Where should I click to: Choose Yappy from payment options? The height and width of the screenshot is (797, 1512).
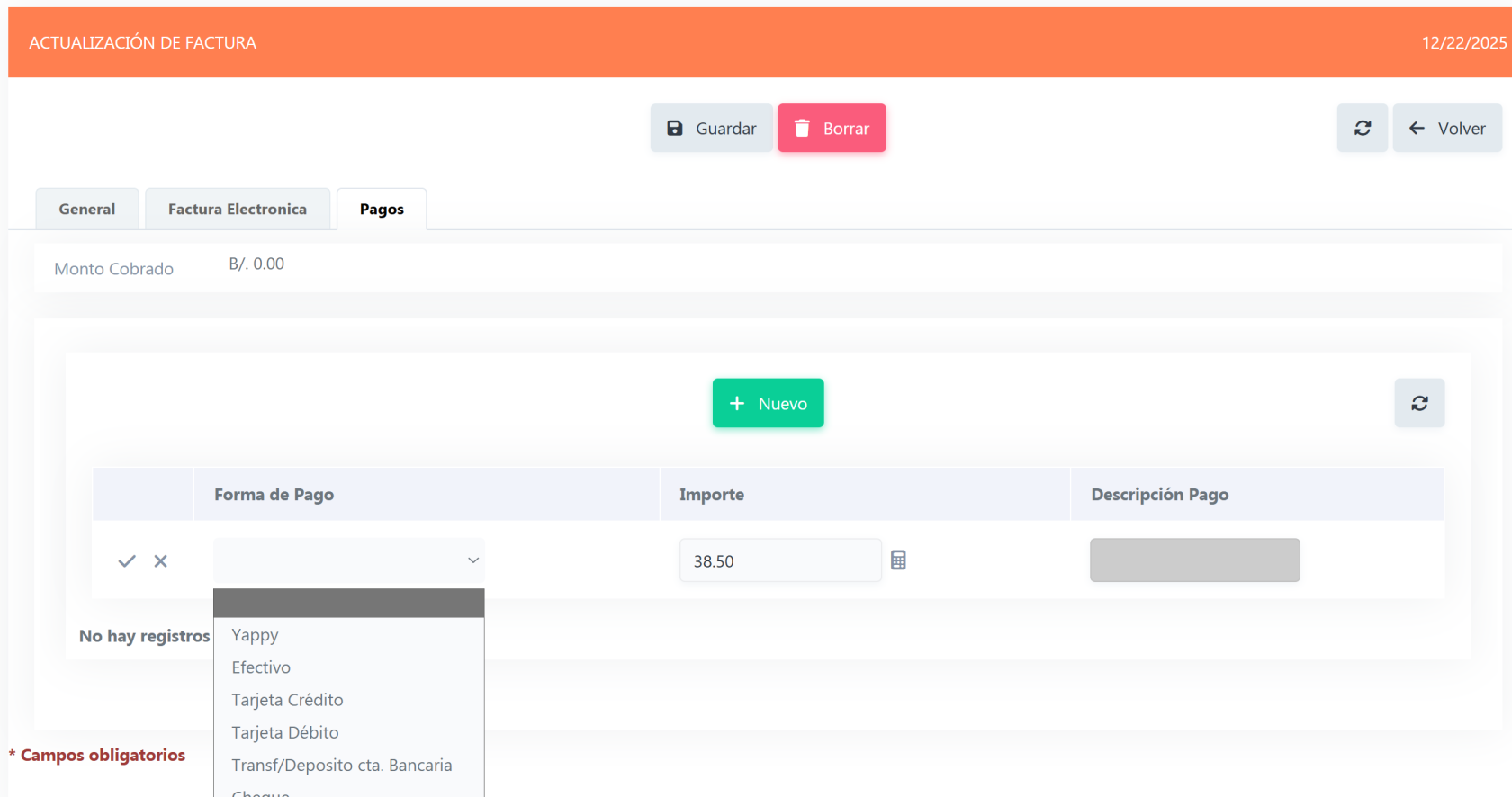256,635
